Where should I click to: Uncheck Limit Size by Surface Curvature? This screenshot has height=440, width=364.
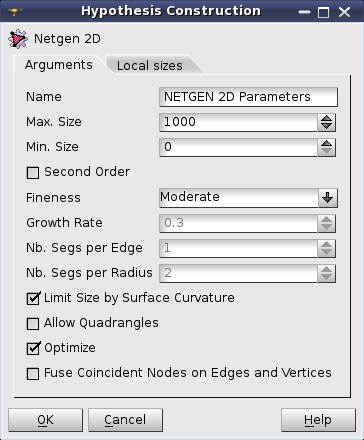[x=33, y=298]
